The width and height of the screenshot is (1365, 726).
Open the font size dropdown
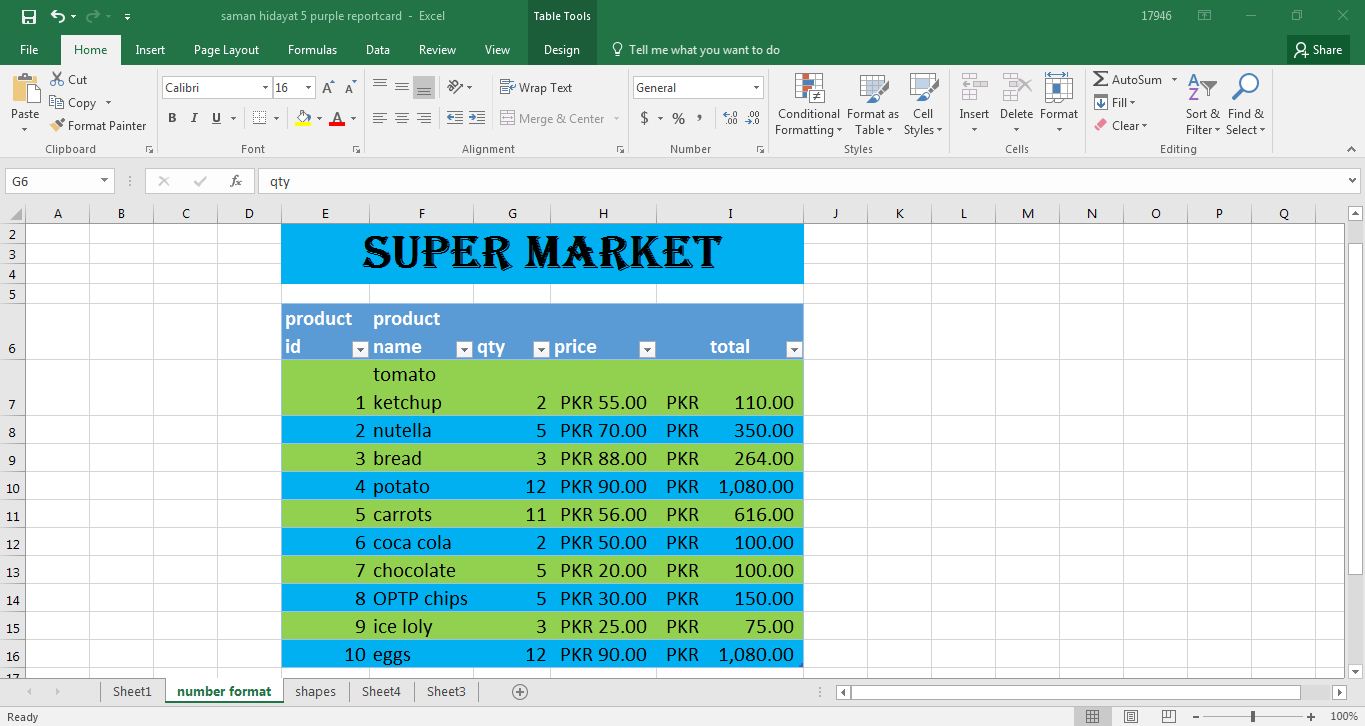308,87
